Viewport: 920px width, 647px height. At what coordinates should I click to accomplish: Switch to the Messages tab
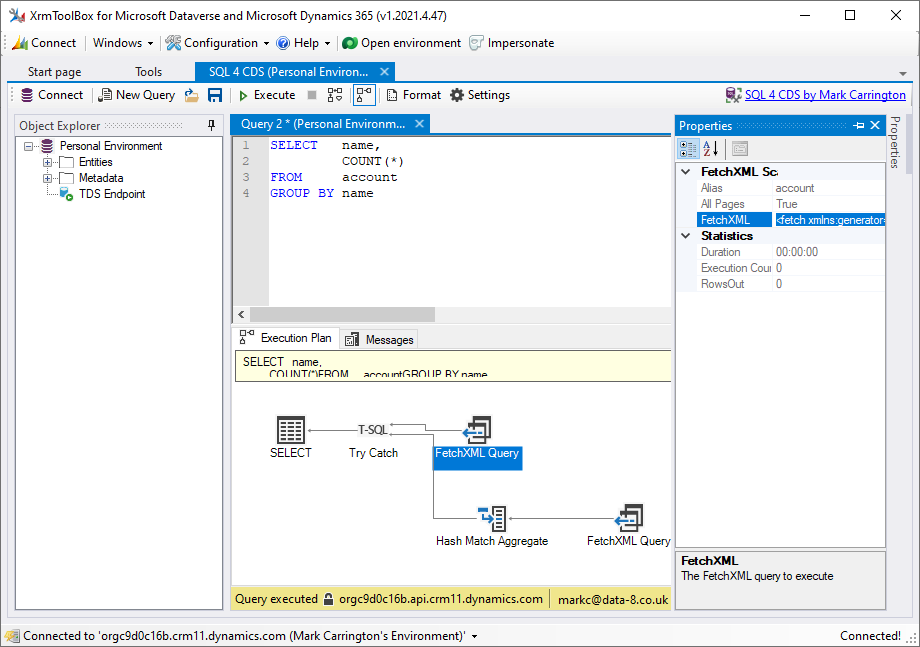pyautogui.click(x=380, y=340)
